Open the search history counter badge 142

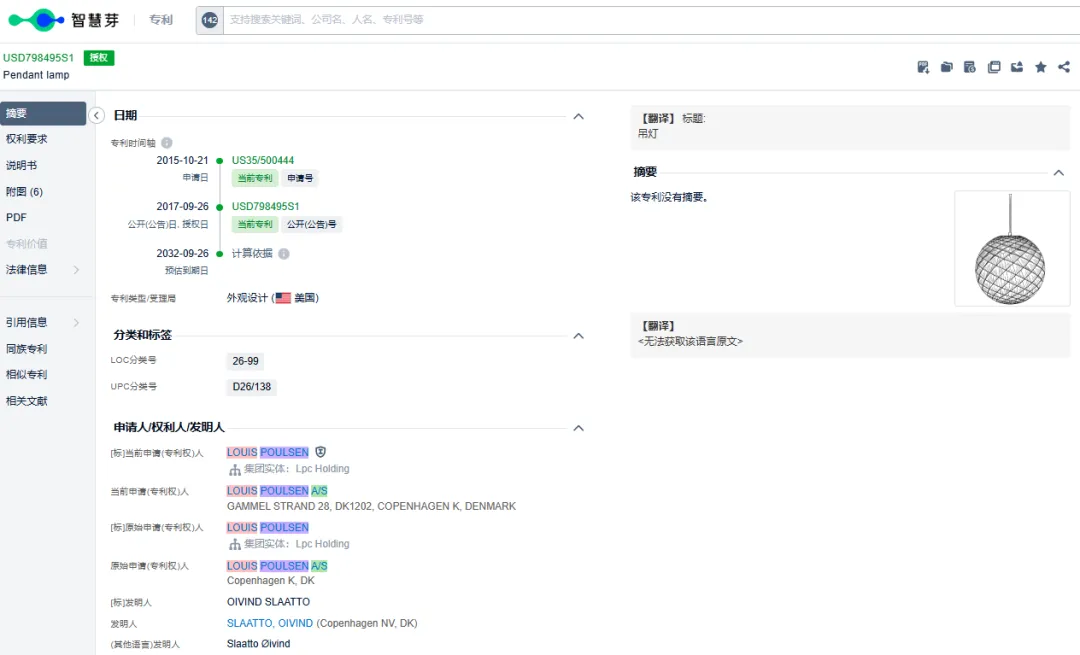(209, 20)
